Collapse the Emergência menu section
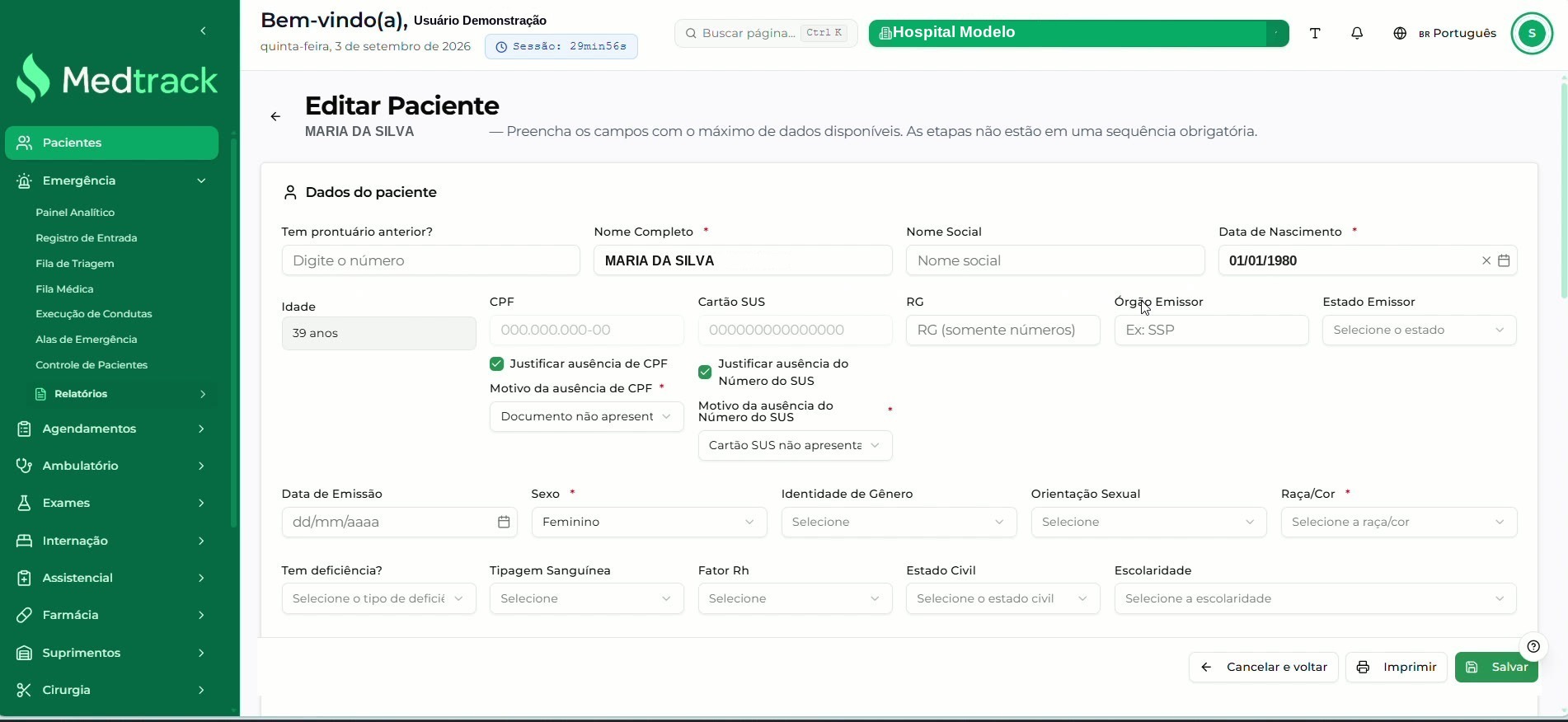This screenshot has height=722, width=1568. coord(112,180)
